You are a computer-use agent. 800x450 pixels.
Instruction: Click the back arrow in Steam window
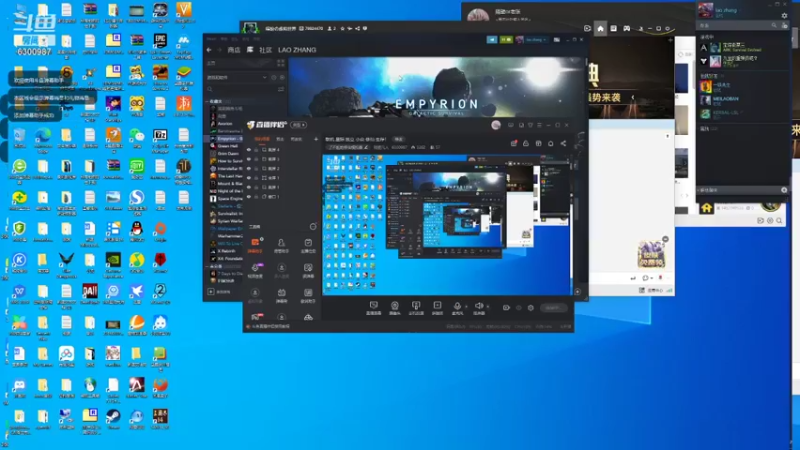tap(209, 50)
